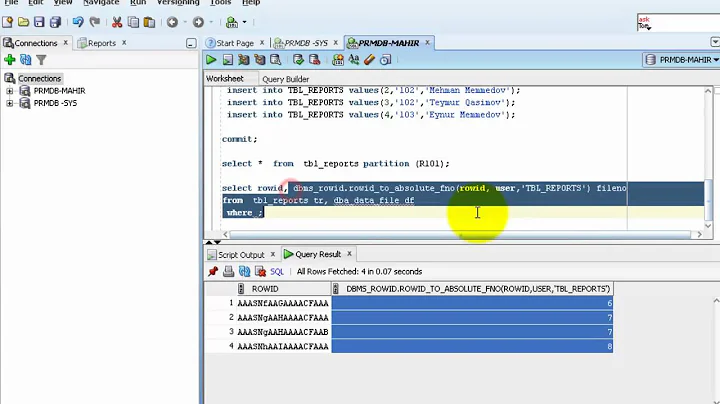Click the Run Statement green play icon
This screenshot has width=720, height=404.
point(212,60)
